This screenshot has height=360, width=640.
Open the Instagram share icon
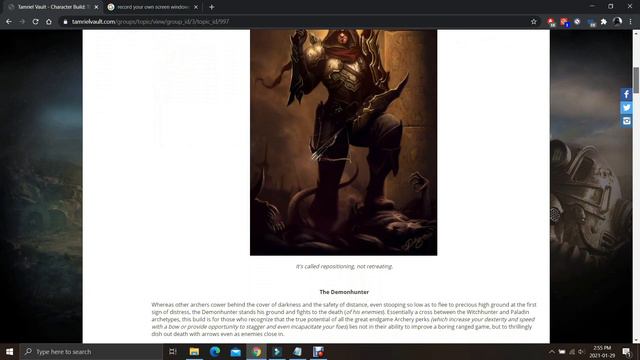click(627, 121)
